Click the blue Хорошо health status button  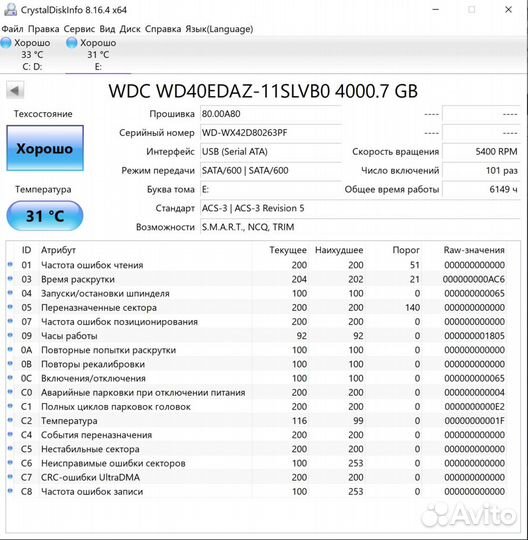45,148
